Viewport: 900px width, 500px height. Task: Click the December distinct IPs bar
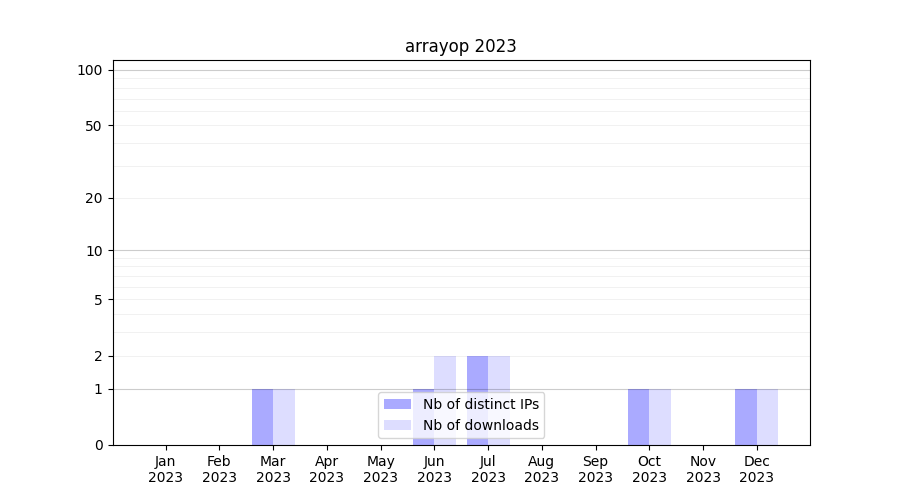click(x=746, y=417)
